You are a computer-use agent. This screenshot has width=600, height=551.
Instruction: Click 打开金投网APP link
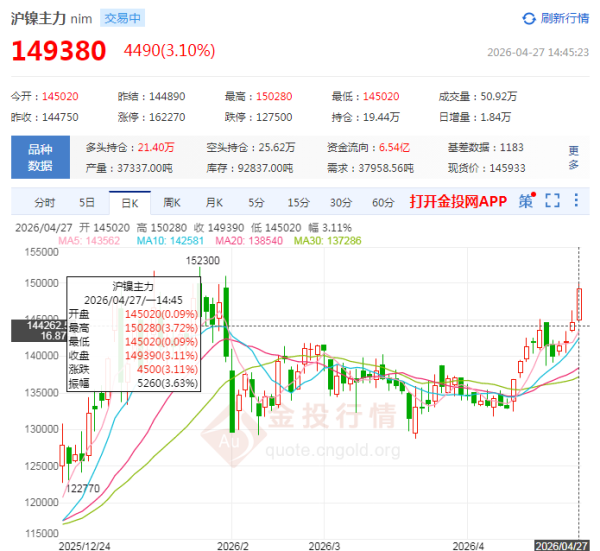click(458, 201)
